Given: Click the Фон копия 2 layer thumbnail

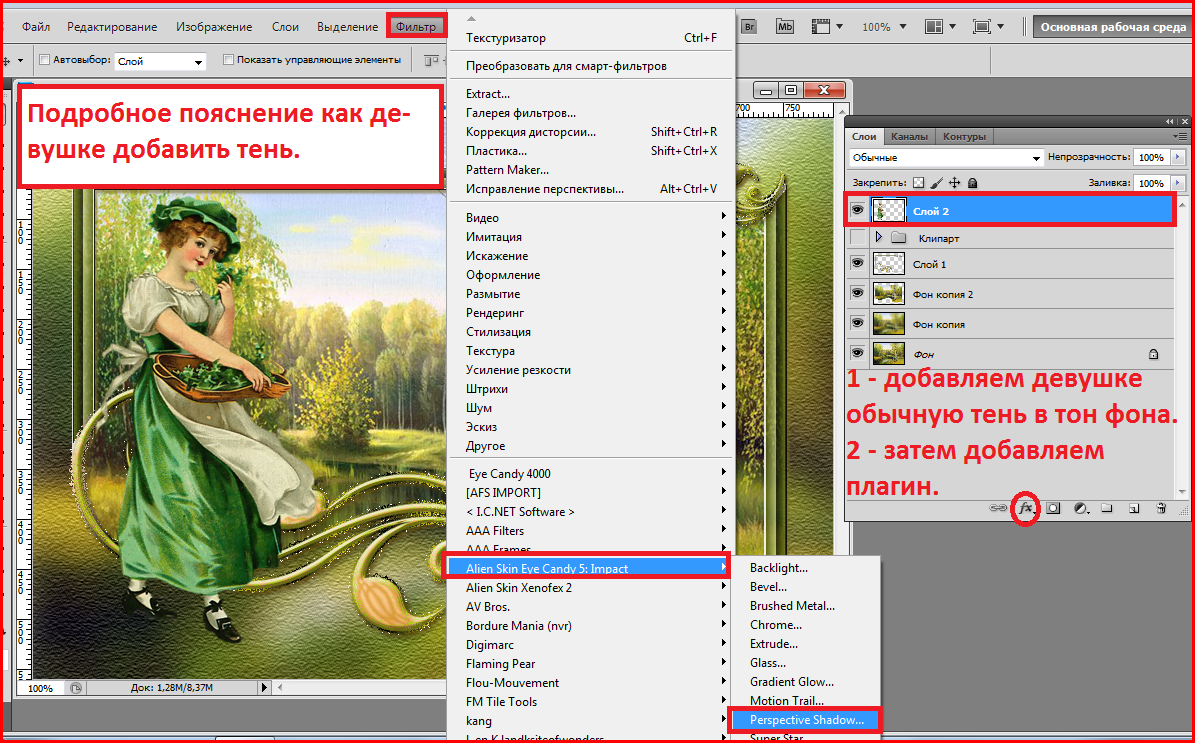Looking at the screenshot, I should (889, 293).
